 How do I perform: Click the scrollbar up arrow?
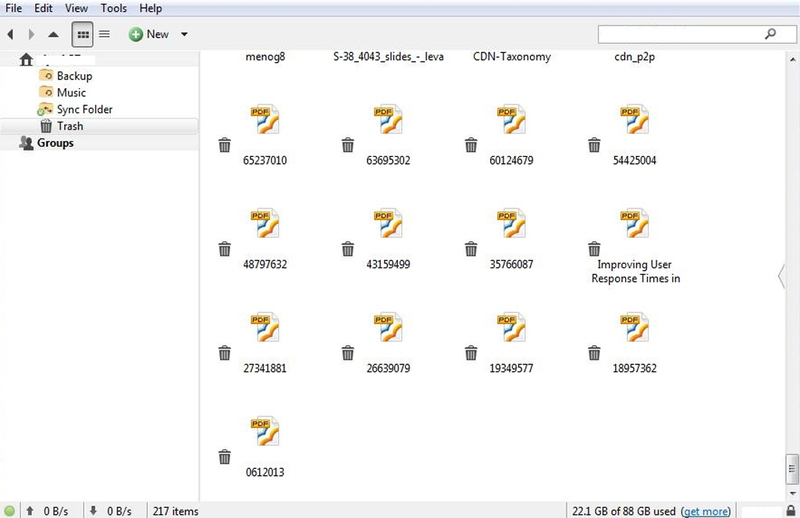[x=792, y=60]
